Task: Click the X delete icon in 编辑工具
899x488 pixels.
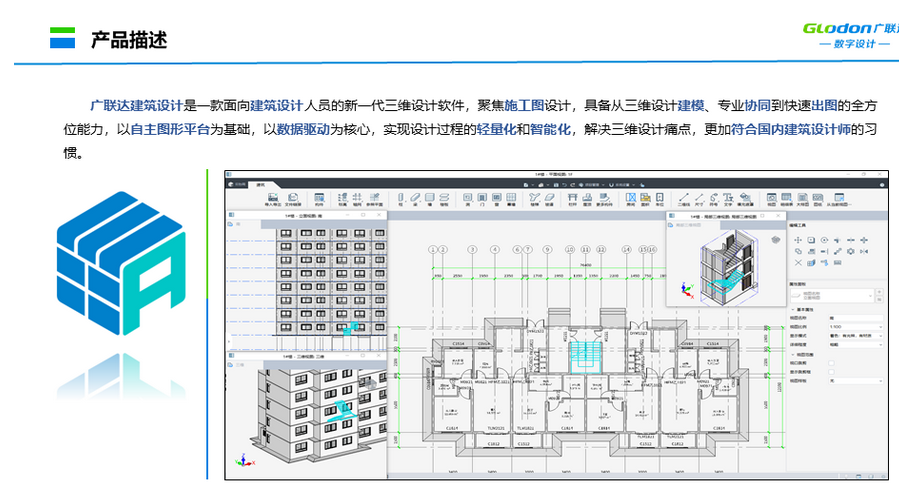Action: pos(798,263)
